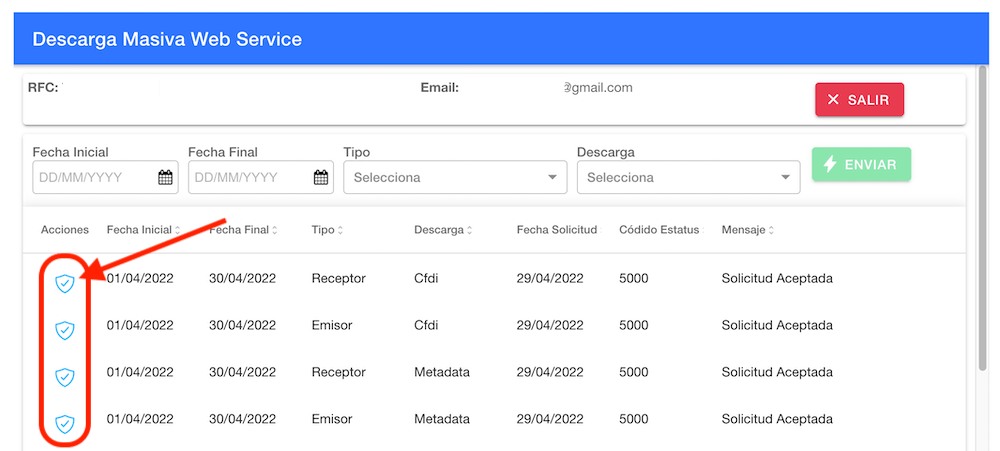The image size is (1000, 451).
Task: Click the ENVIAR button
Action: pyautogui.click(x=861, y=165)
